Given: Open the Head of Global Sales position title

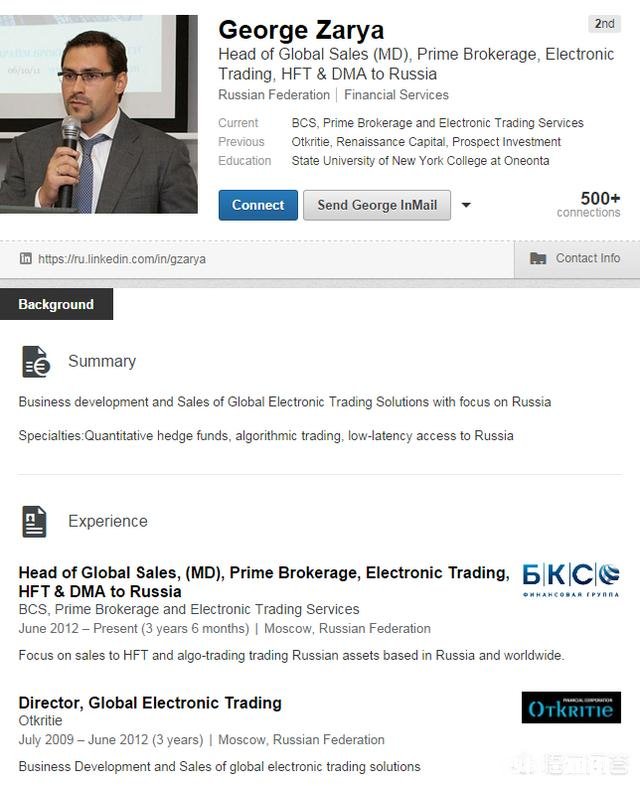Looking at the screenshot, I should pyautogui.click(x=264, y=582).
